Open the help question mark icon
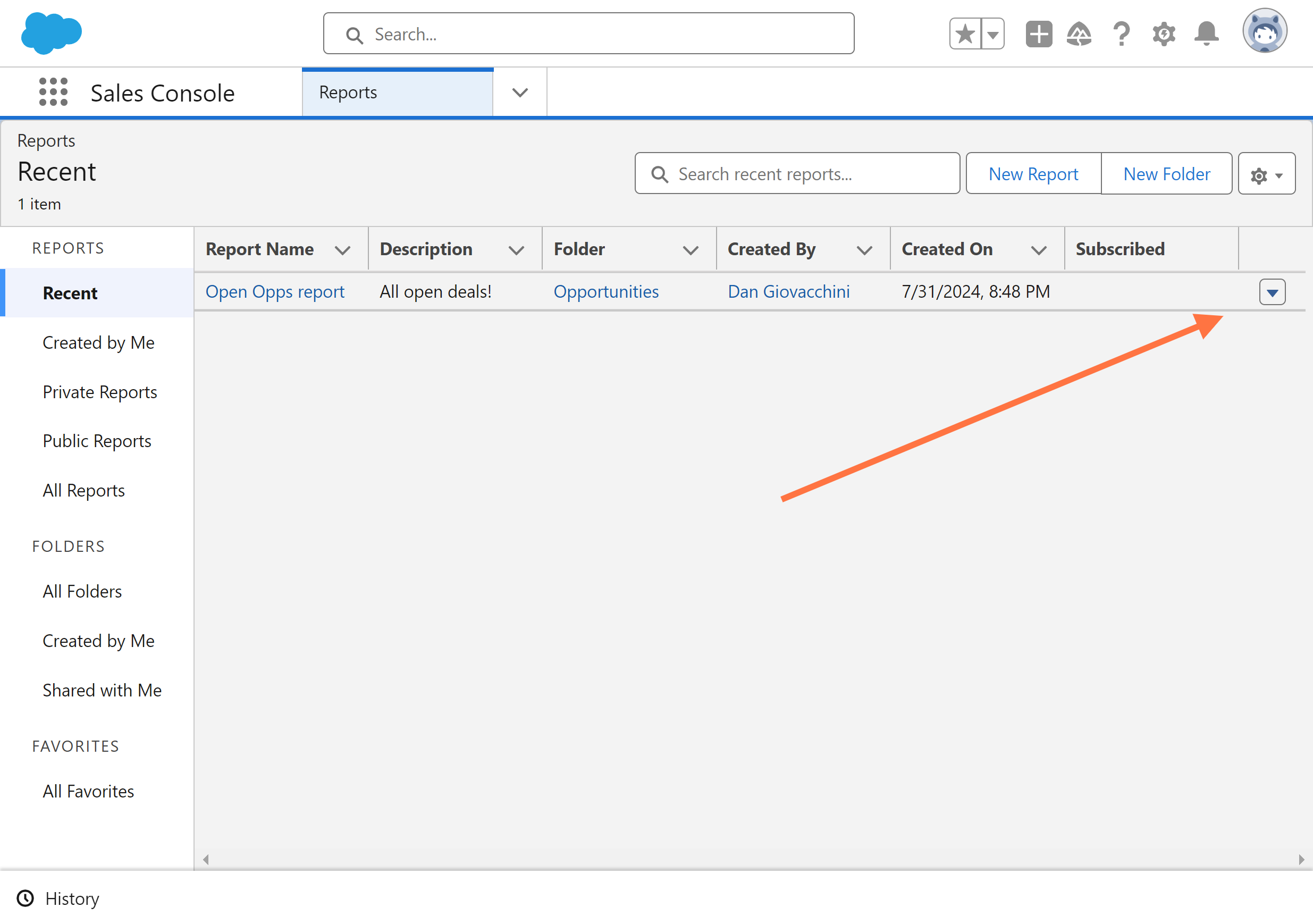The width and height of the screenshot is (1313, 924). [1122, 33]
